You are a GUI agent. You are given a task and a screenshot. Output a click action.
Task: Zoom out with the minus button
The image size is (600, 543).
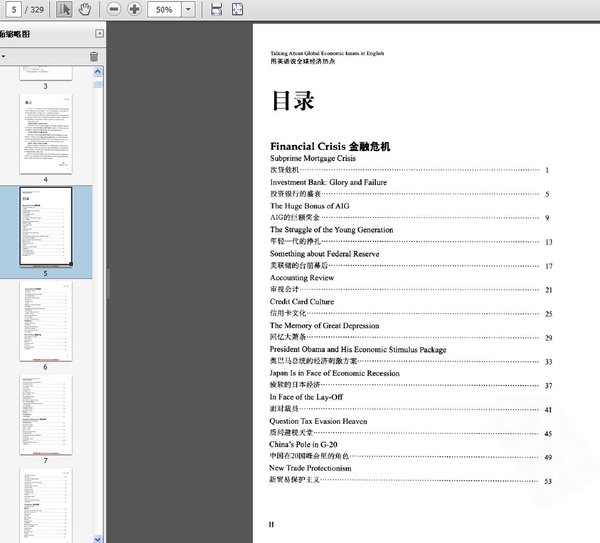pos(114,9)
